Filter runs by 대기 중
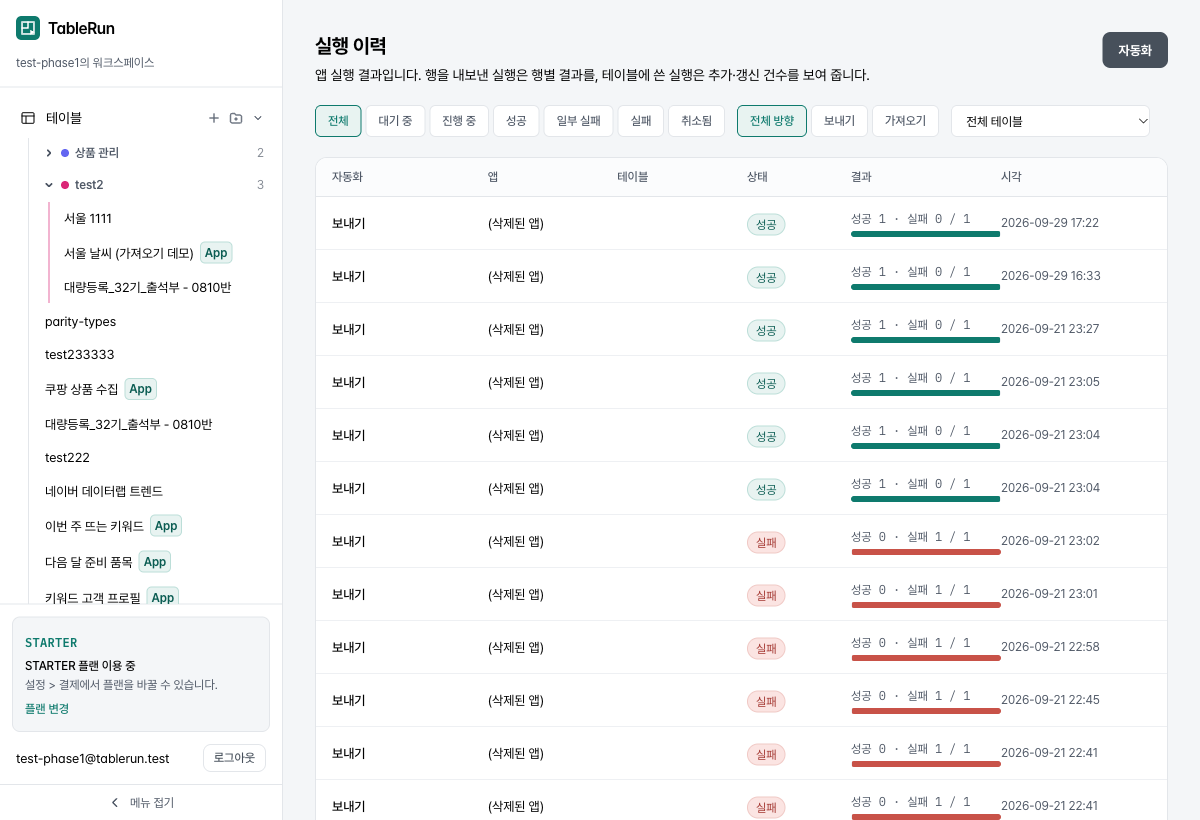 (x=395, y=121)
